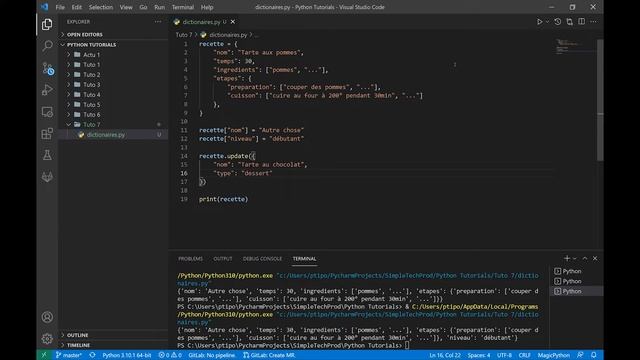Select Python 3.10.1 64-bit interpreter
This screenshot has height=360, width=640.
pos(127,355)
